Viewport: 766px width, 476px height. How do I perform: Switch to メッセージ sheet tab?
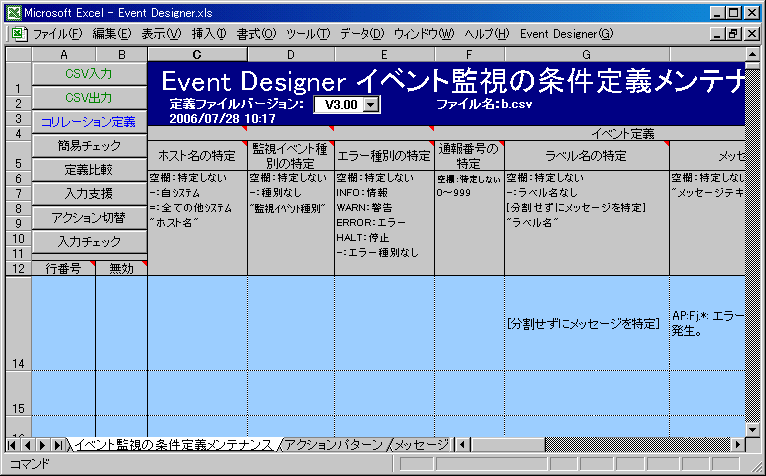[x=420, y=444]
